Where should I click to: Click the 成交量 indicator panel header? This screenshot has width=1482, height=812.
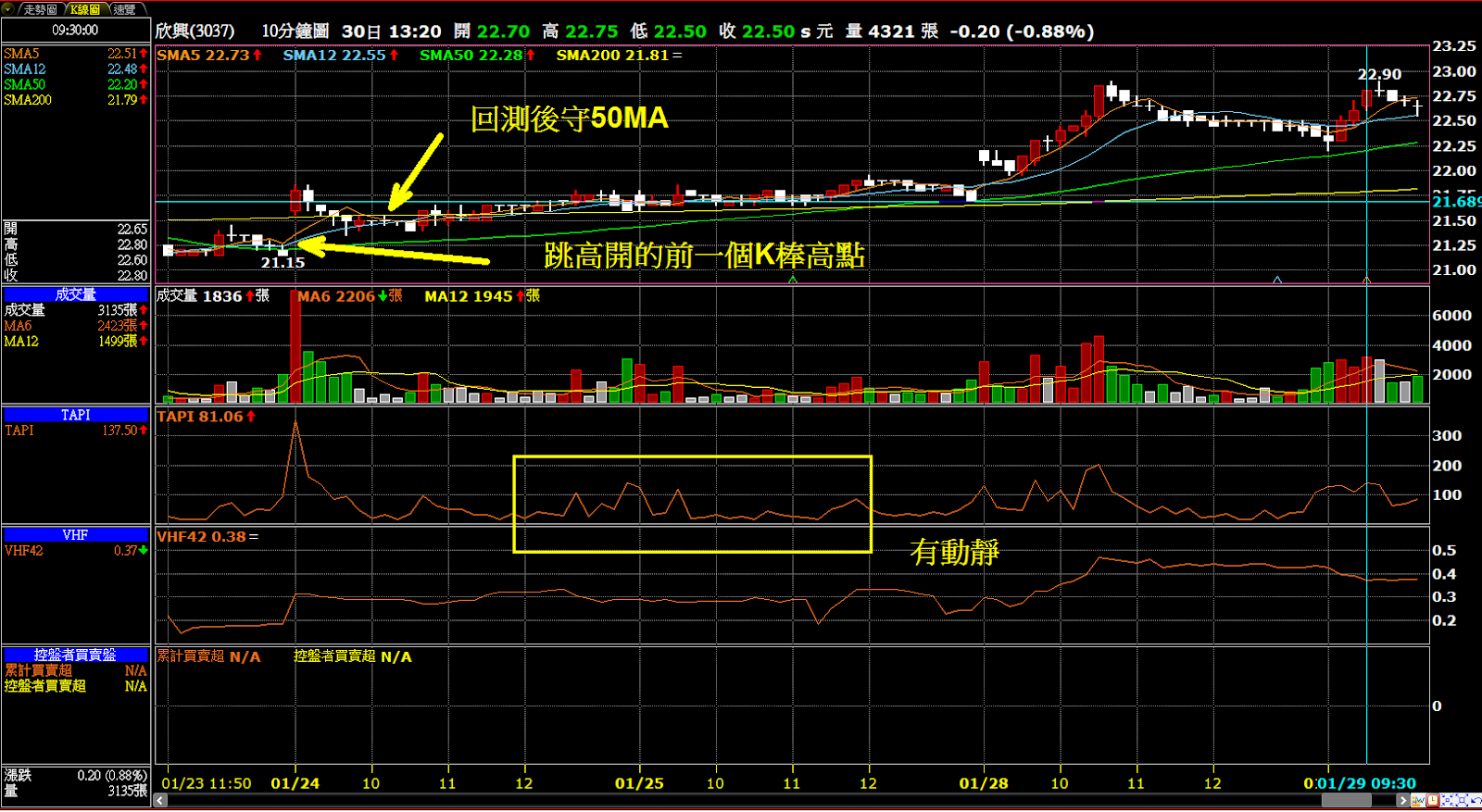(x=75, y=294)
